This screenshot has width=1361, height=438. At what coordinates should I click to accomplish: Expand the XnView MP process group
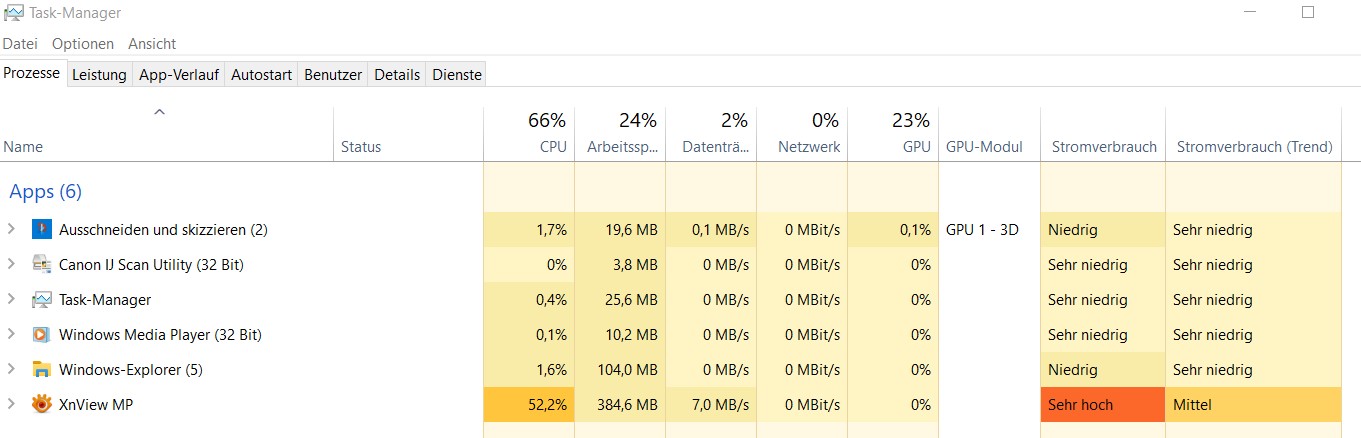pyautogui.click(x=11, y=405)
